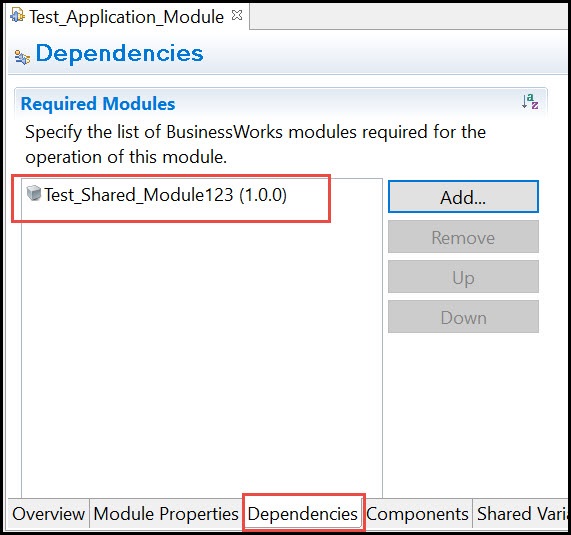Switch to the Overview tab

click(x=48, y=514)
